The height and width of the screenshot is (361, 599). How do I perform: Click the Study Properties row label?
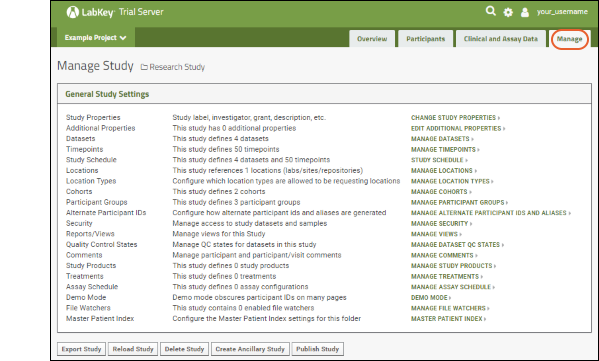[x=93, y=118]
